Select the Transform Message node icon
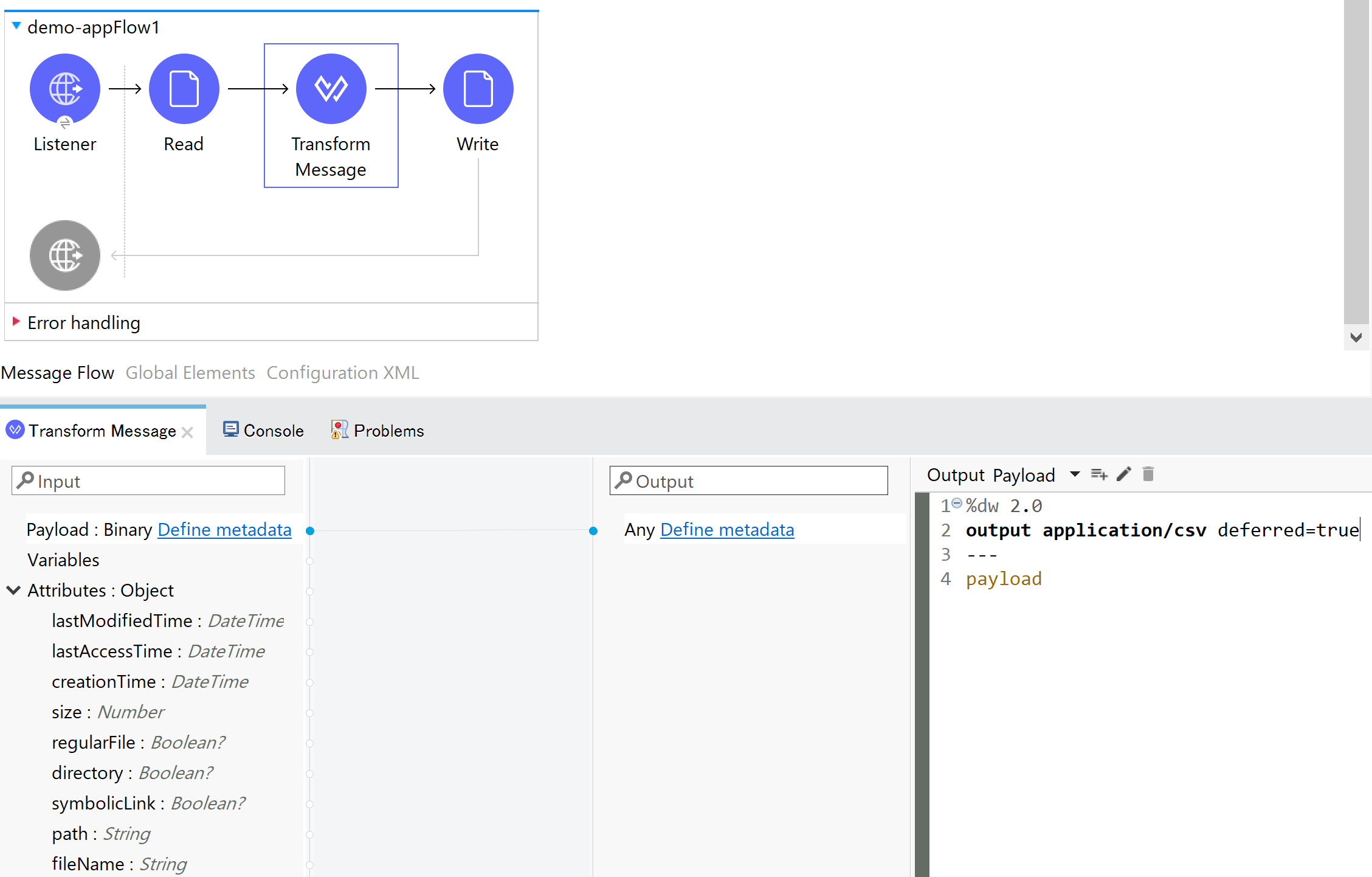1372x877 pixels. [x=331, y=89]
